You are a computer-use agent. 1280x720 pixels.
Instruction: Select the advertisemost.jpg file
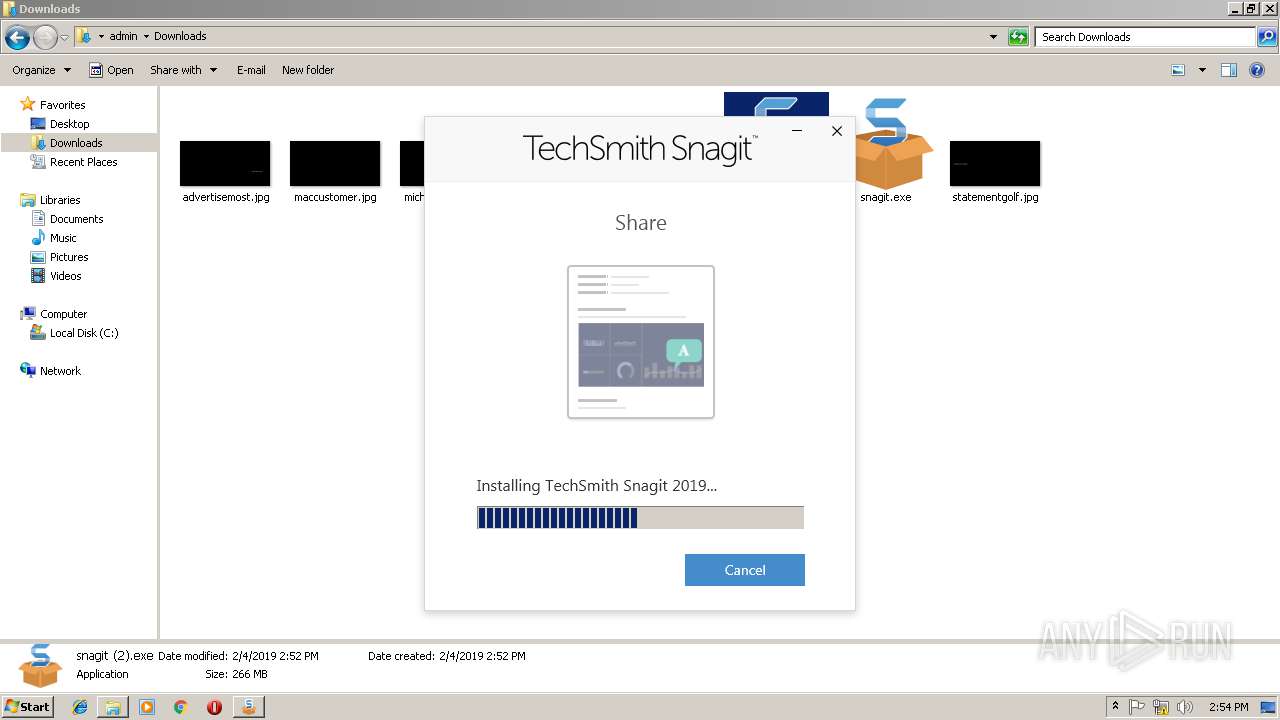pos(225,172)
